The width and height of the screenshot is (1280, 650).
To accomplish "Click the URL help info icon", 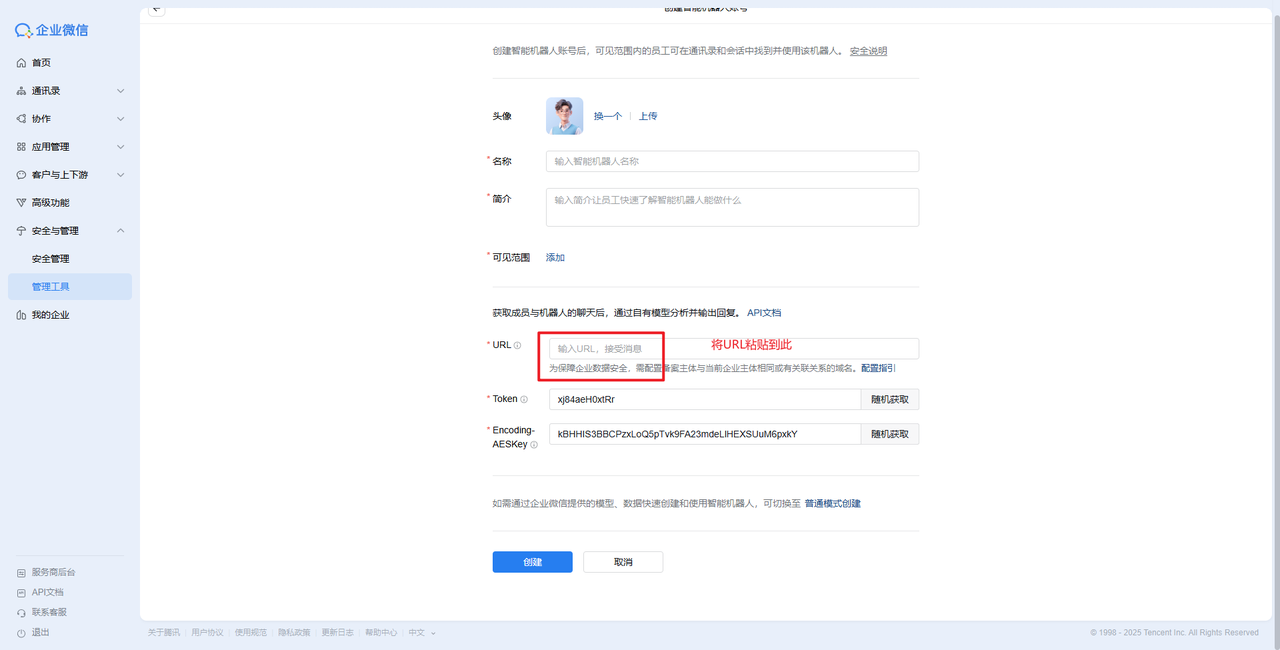I will (x=517, y=346).
